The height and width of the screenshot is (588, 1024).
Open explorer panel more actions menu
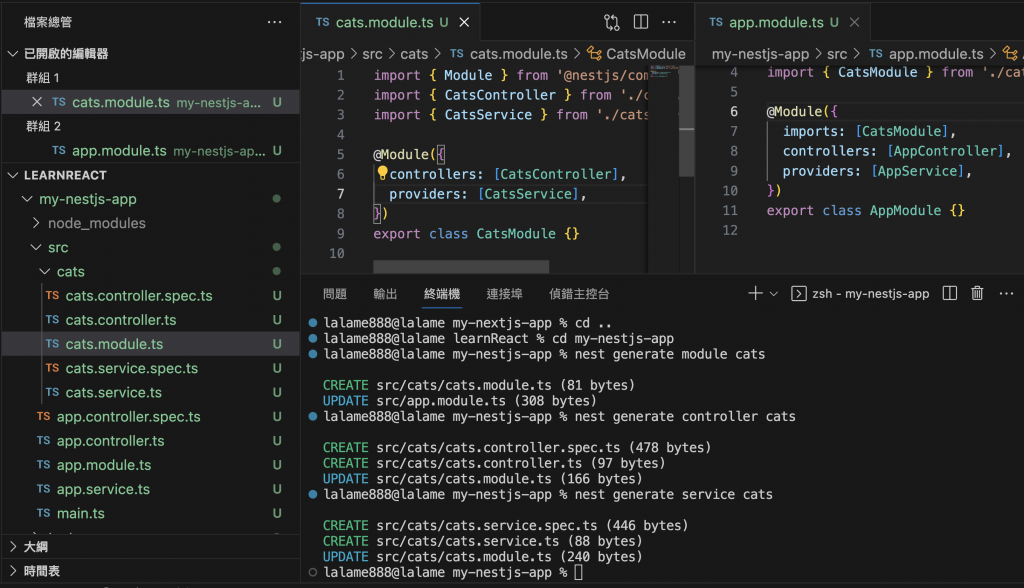tap(274, 22)
